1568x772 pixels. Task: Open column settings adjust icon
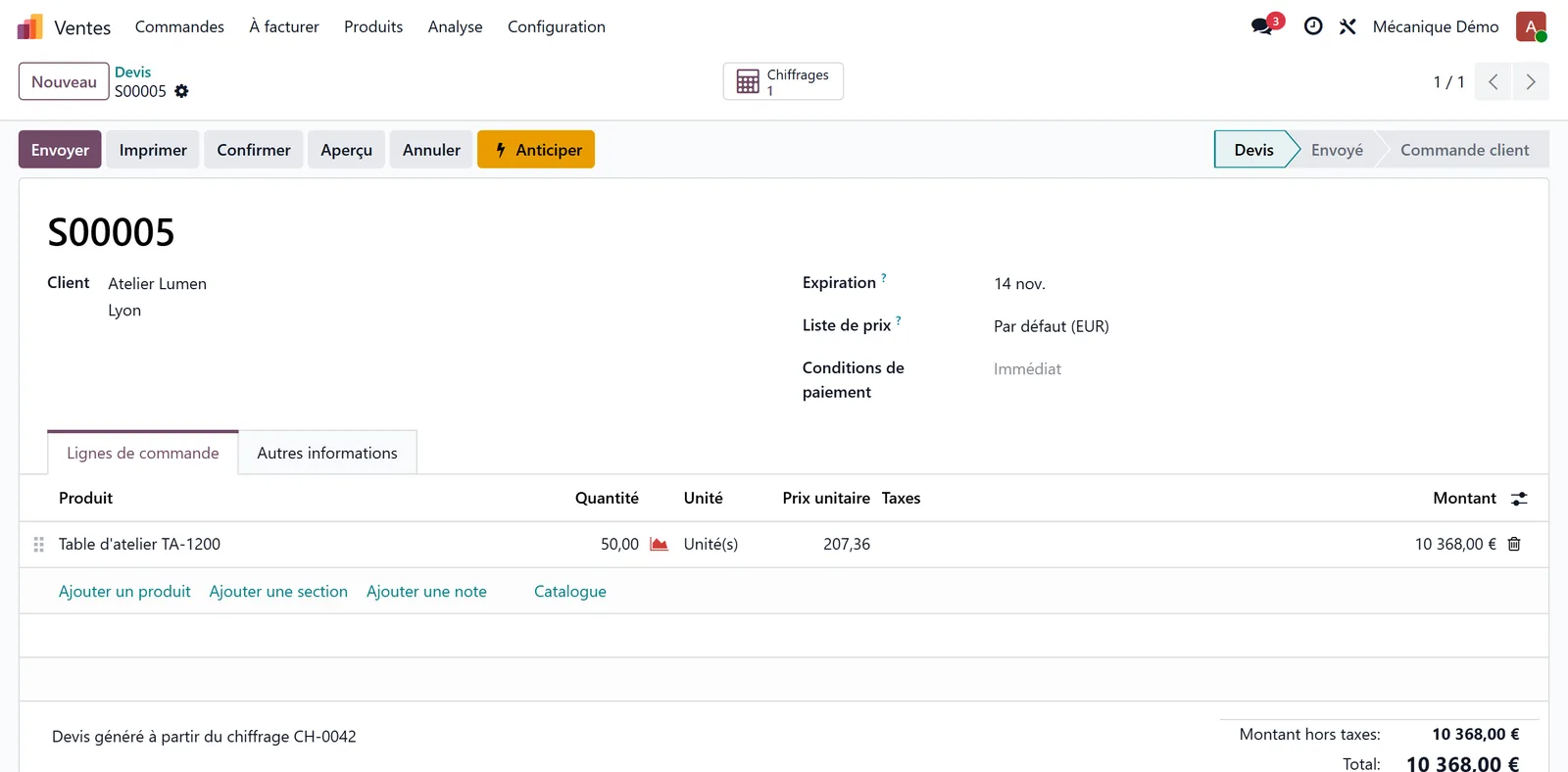coord(1519,499)
